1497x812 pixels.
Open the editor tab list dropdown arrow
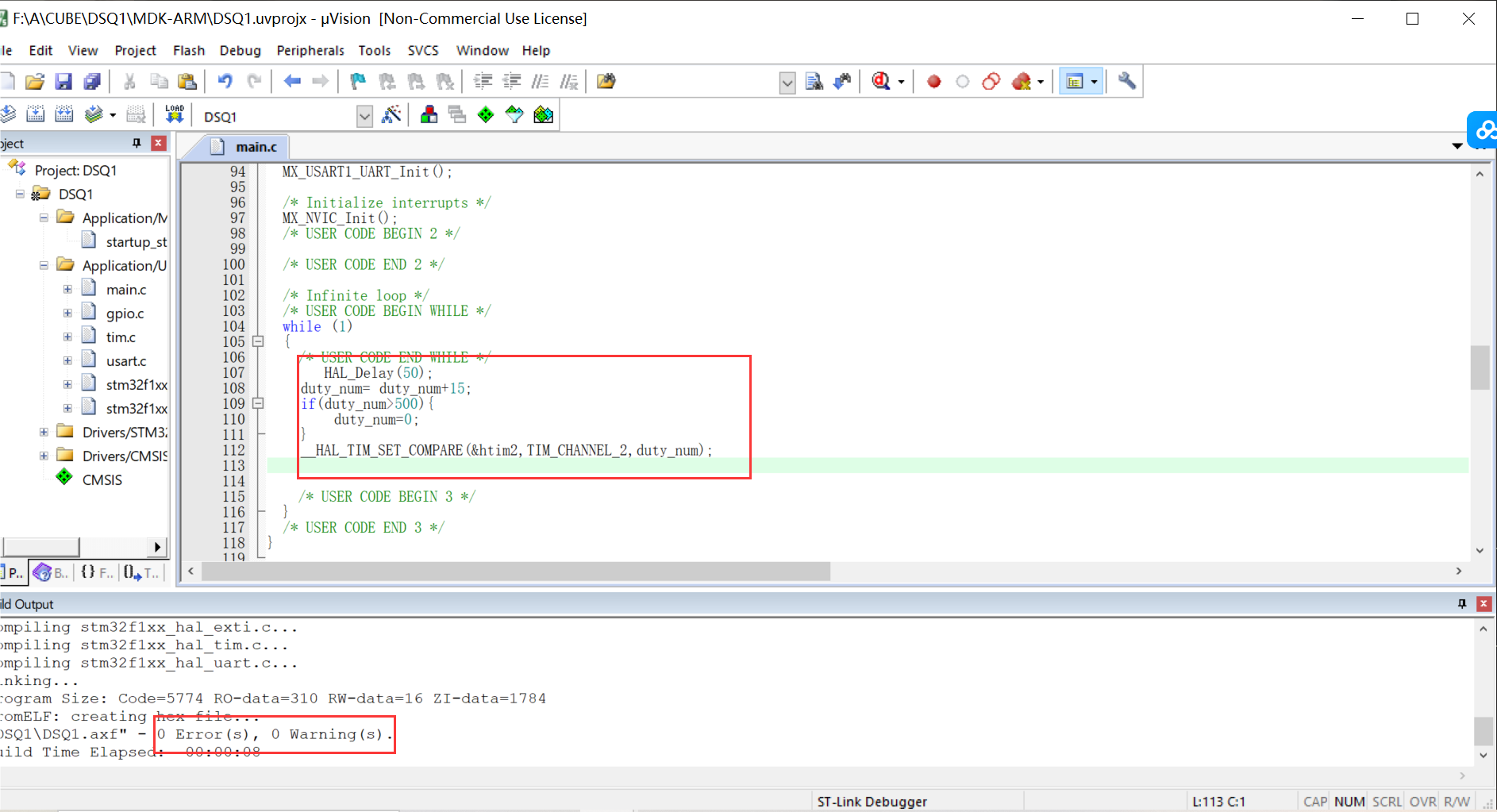[x=1457, y=146]
